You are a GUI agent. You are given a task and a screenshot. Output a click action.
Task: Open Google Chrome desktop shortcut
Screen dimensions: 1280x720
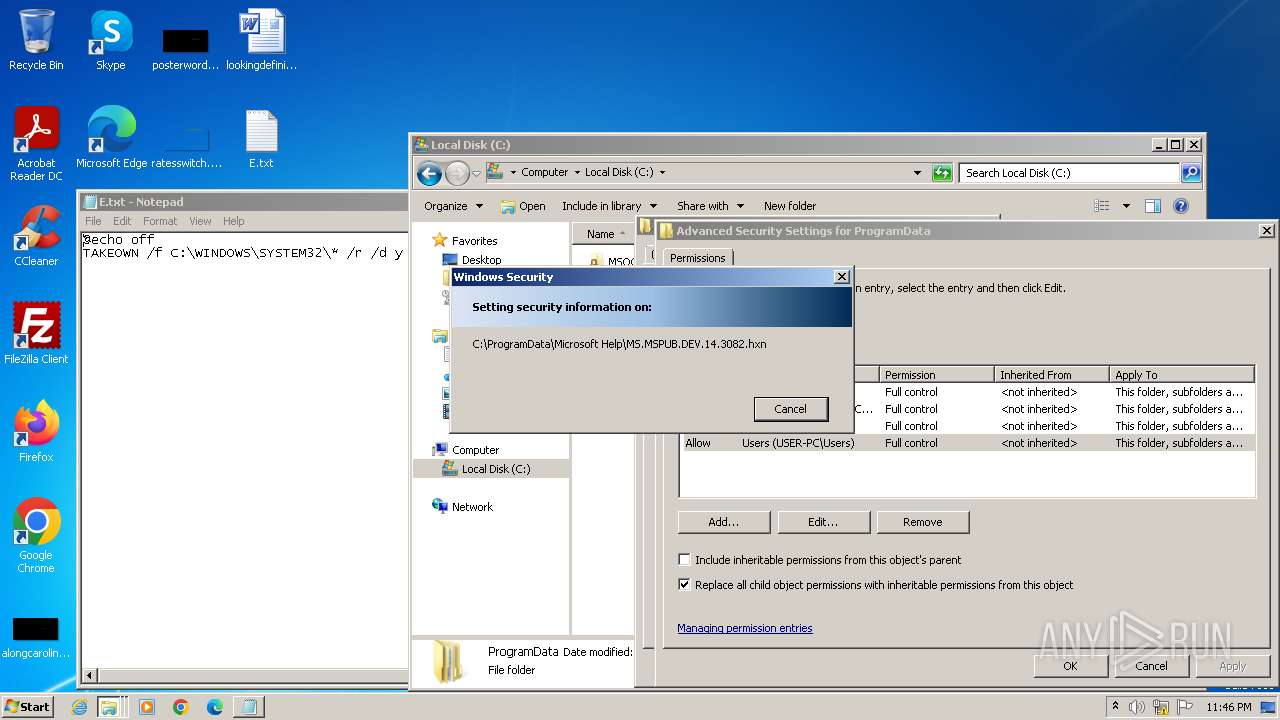coord(36,536)
